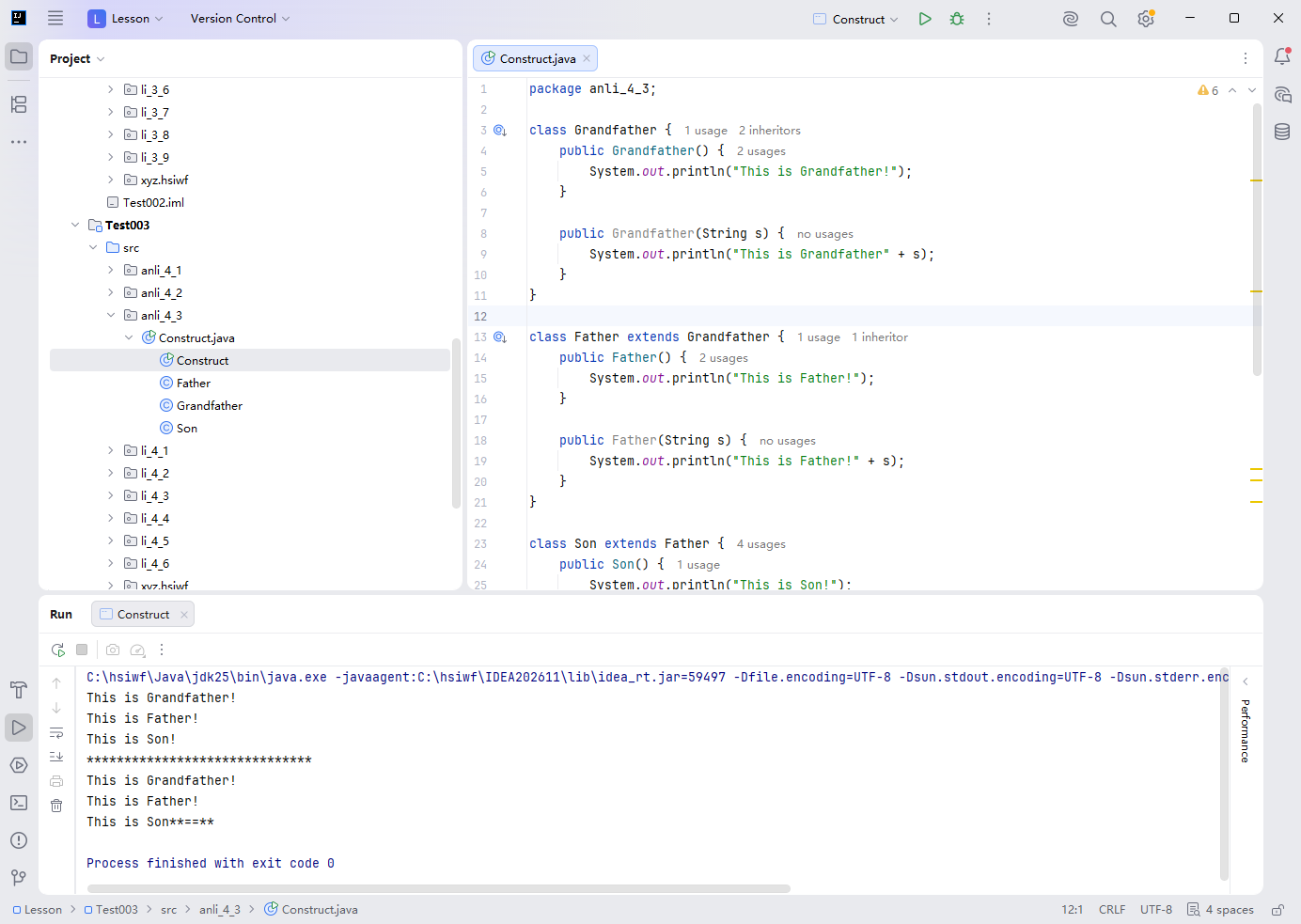Select the Grandfather class in project tree
1301x924 pixels.
[x=210, y=406]
